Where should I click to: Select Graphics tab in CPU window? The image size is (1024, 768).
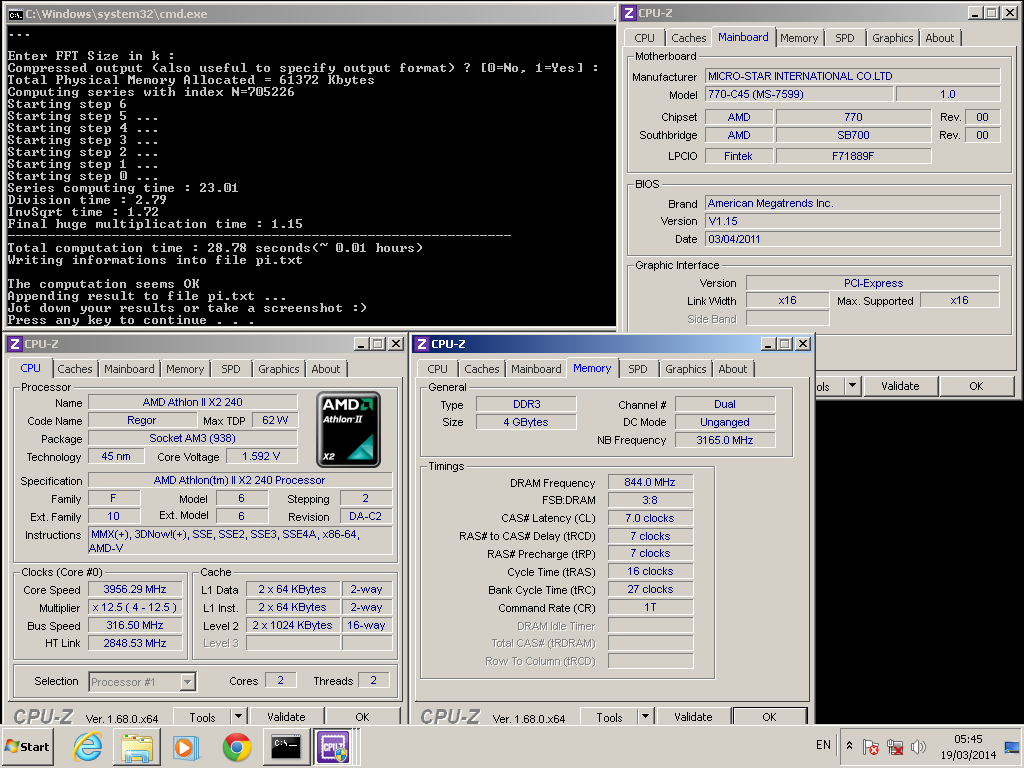click(x=278, y=369)
